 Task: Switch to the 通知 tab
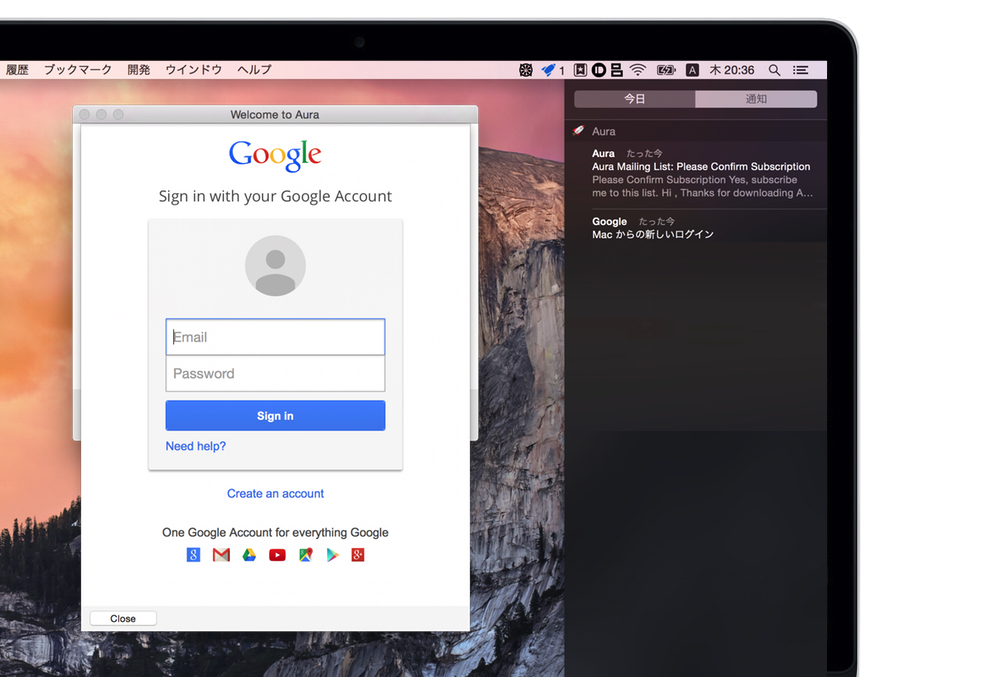(756, 99)
